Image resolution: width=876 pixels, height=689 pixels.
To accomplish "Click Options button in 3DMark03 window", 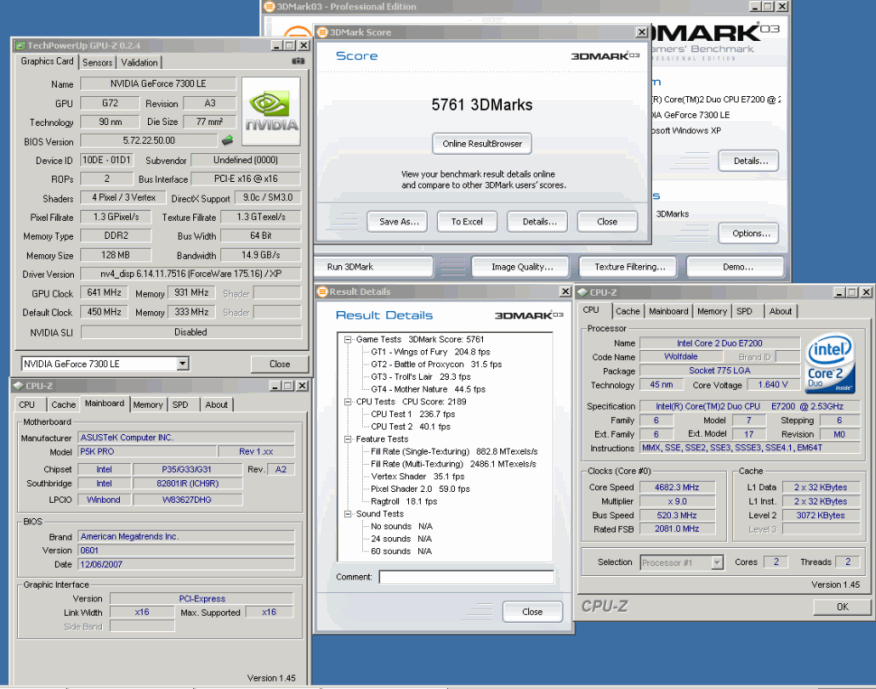I will (750, 233).
